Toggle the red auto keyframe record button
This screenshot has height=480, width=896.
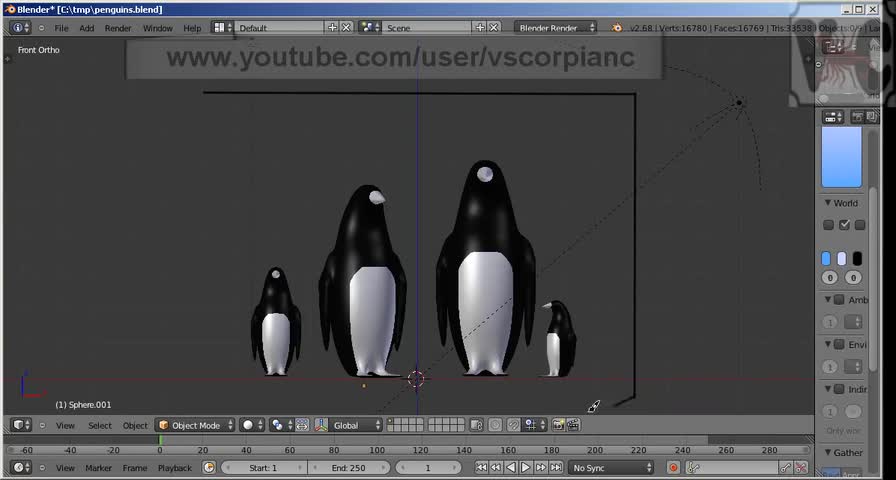[x=674, y=467]
